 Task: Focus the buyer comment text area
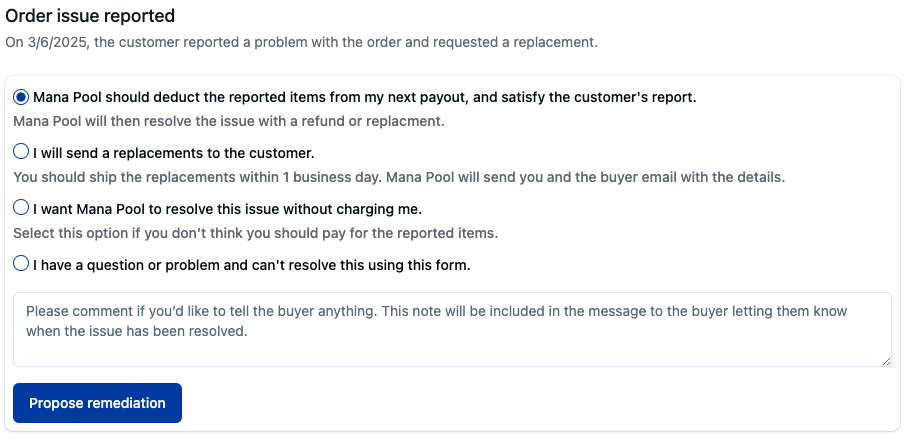coord(452,330)
